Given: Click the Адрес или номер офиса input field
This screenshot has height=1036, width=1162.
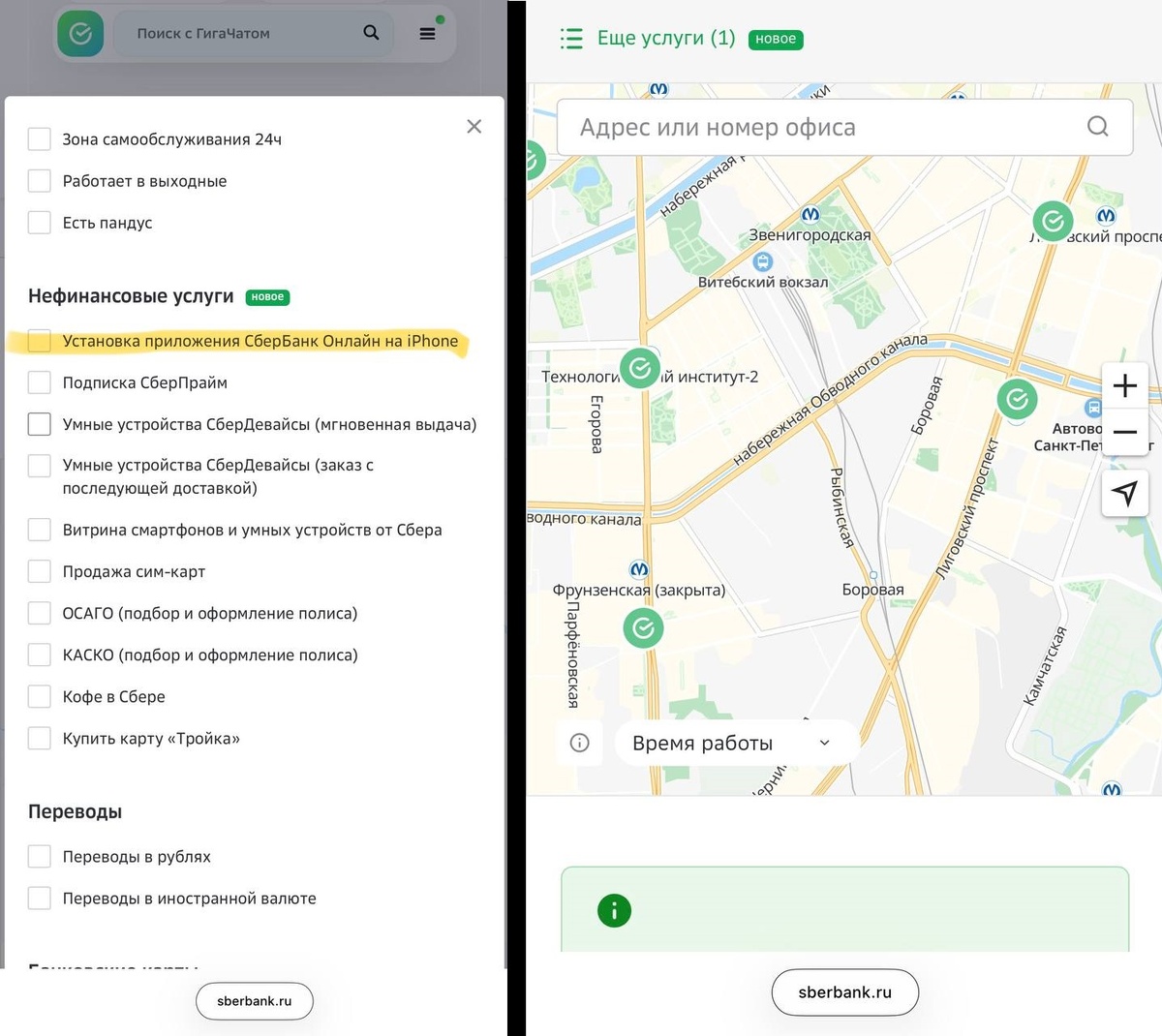Looking at the screenshot, I should 775,126.
